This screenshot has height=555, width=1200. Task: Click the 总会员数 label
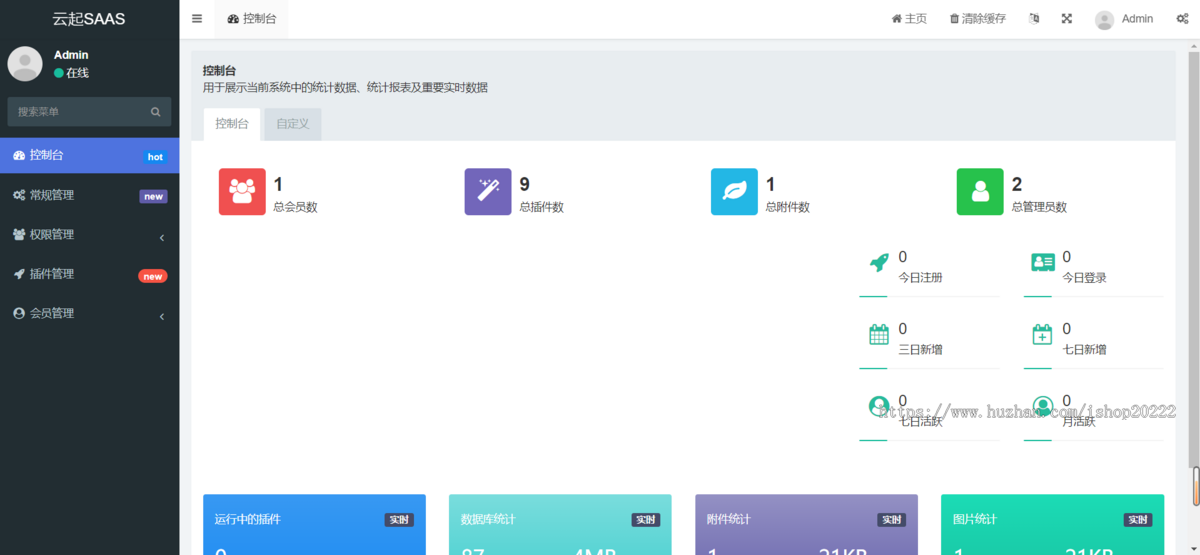click(x=295, y=207)
